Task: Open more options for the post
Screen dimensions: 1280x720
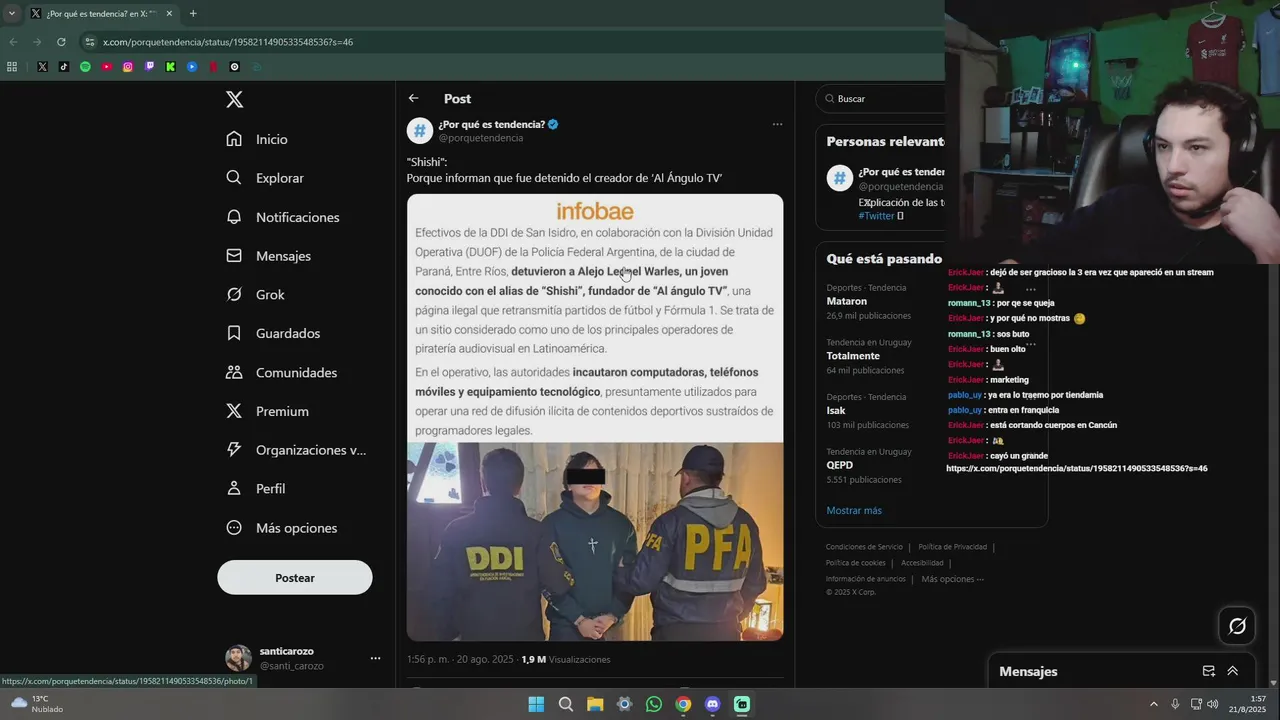Action: point(777,125)
